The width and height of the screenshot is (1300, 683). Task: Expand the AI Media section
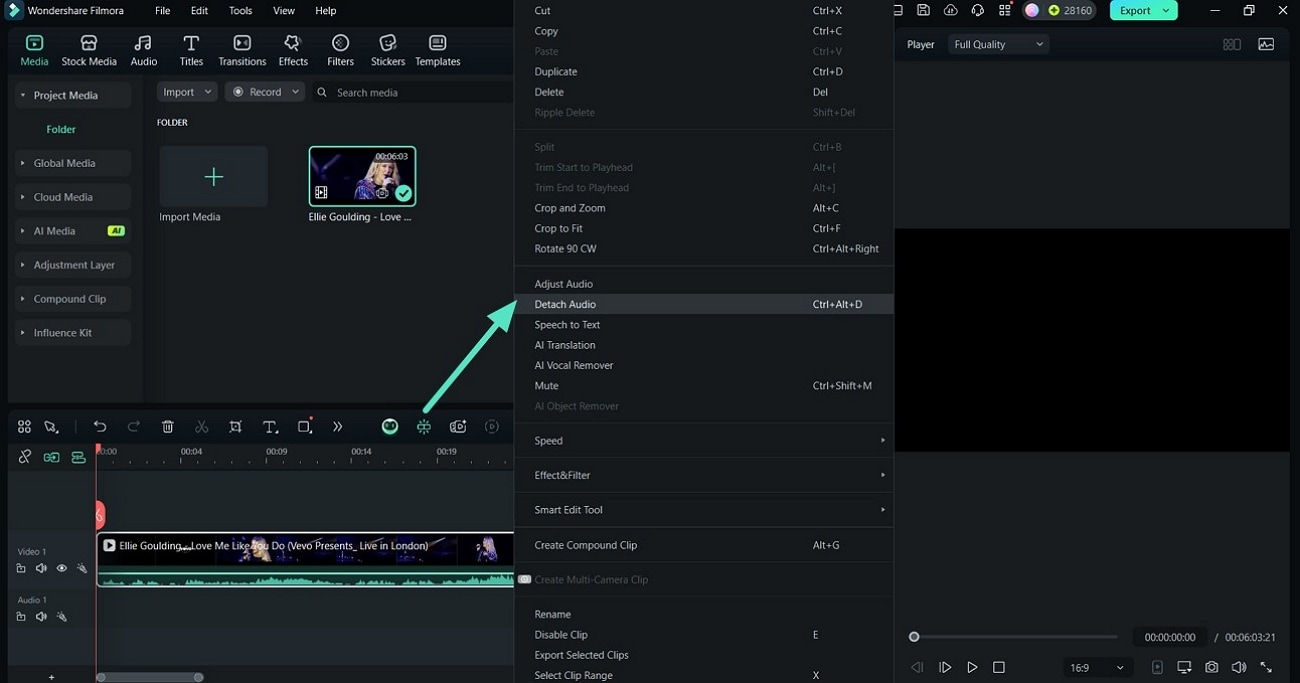click(x=73, y=231)
